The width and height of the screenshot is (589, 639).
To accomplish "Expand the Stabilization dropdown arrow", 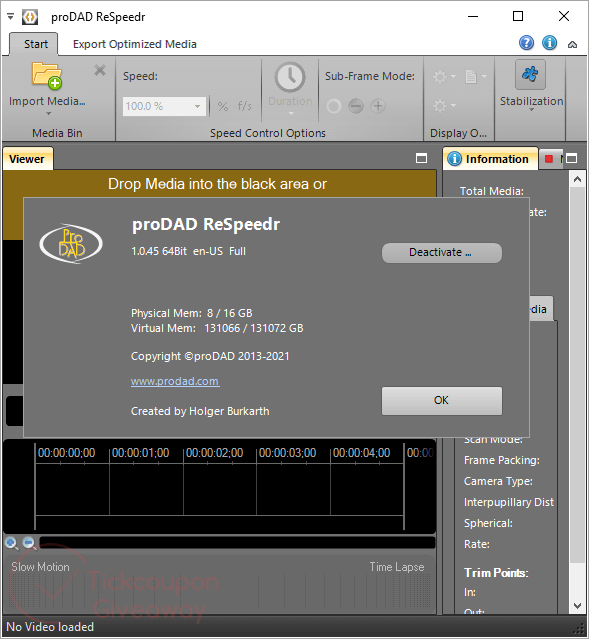I will coord(531,109).
